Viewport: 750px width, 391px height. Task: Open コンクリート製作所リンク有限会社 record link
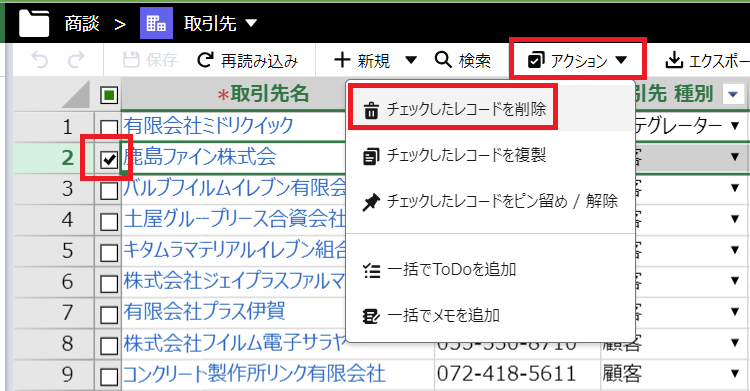click(x=254, y=374)
